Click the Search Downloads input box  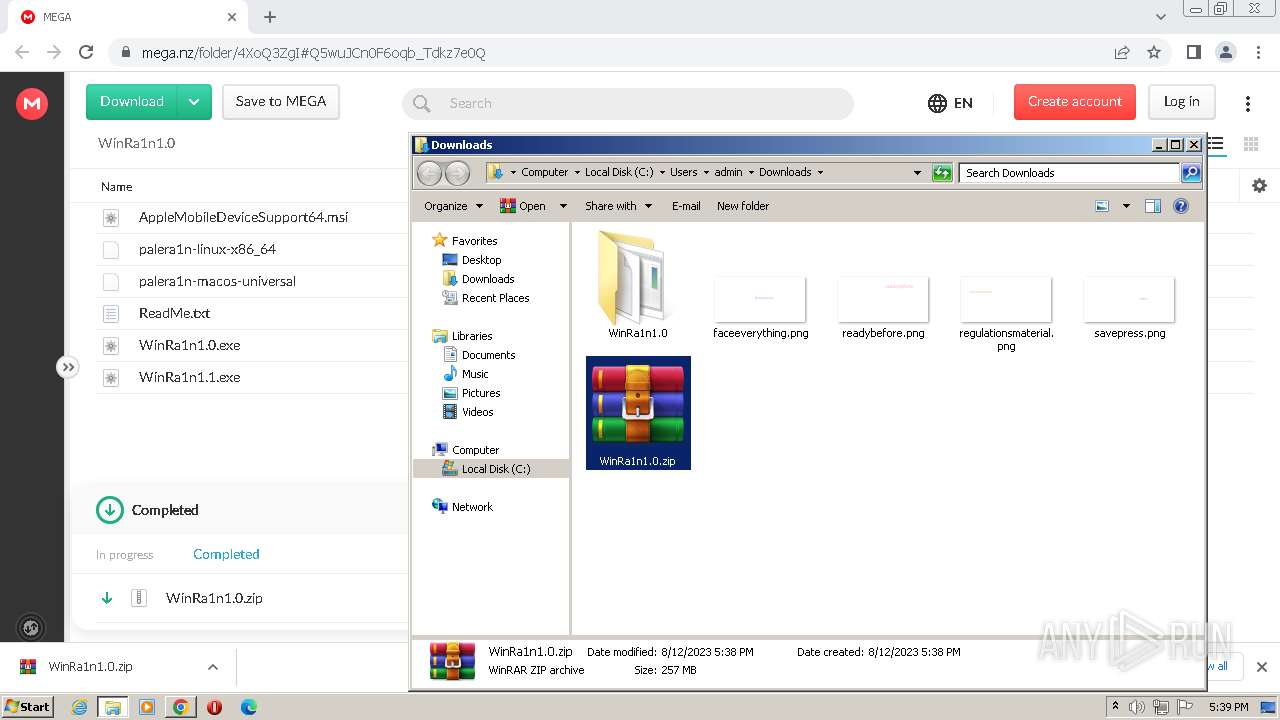(1069, 173)
